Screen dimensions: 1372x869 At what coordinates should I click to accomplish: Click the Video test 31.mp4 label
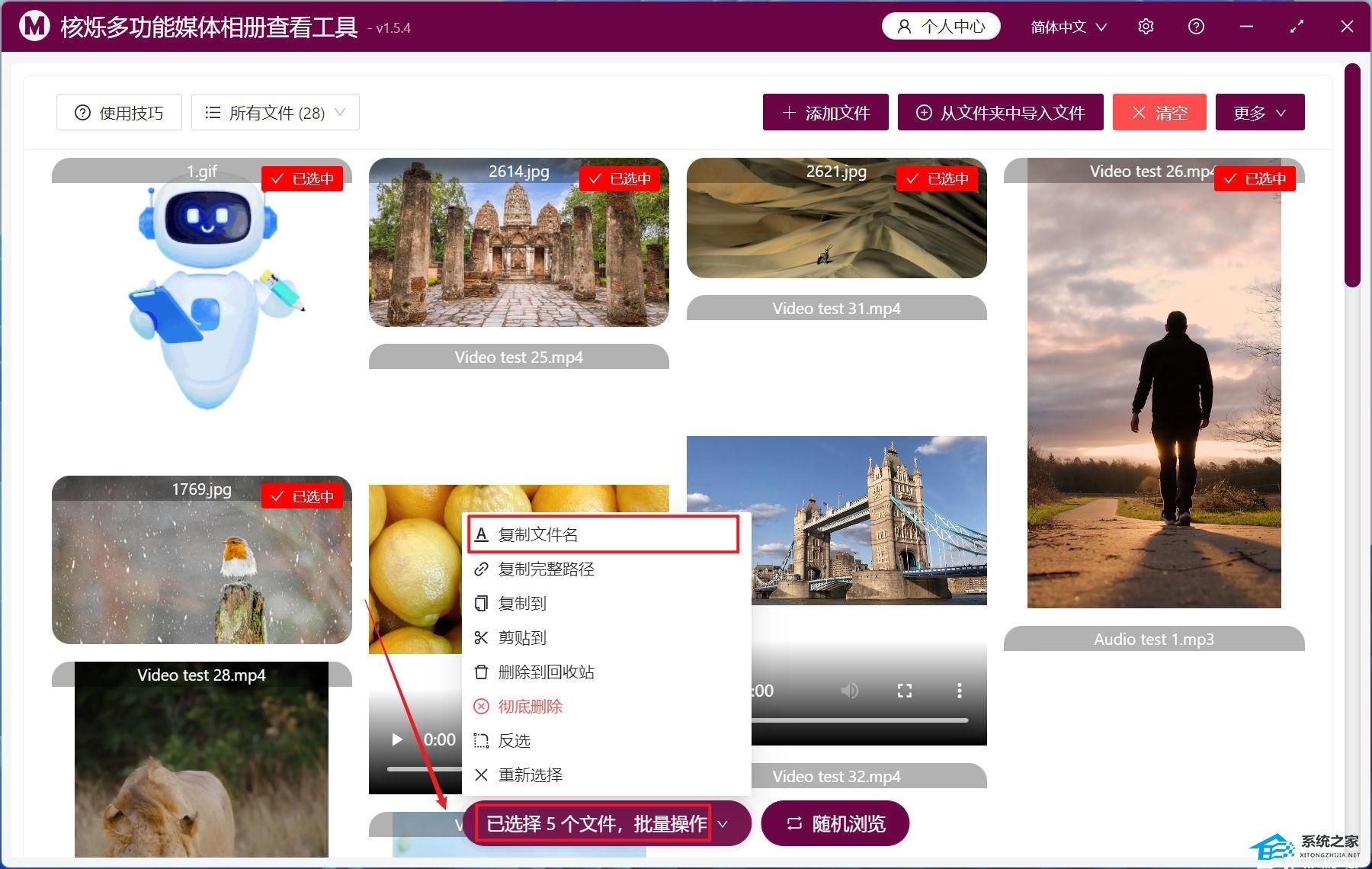click(836, 308)
